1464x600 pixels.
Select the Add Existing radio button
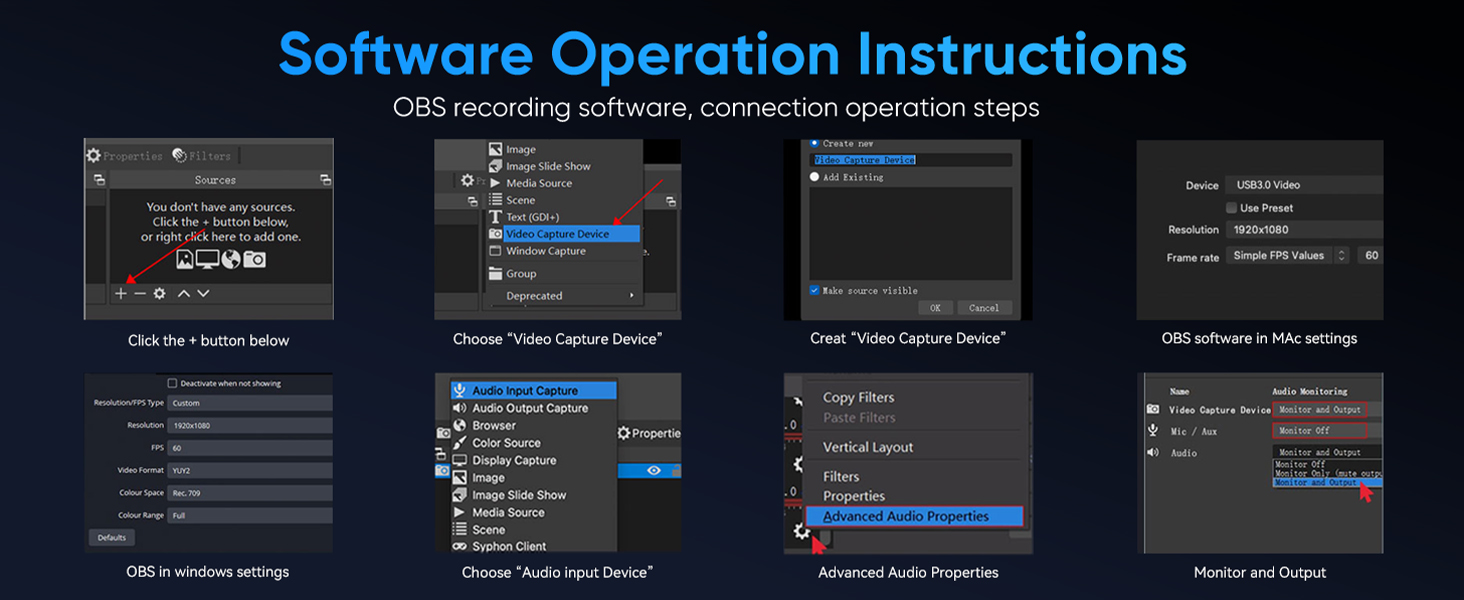[x=815, y=177]
